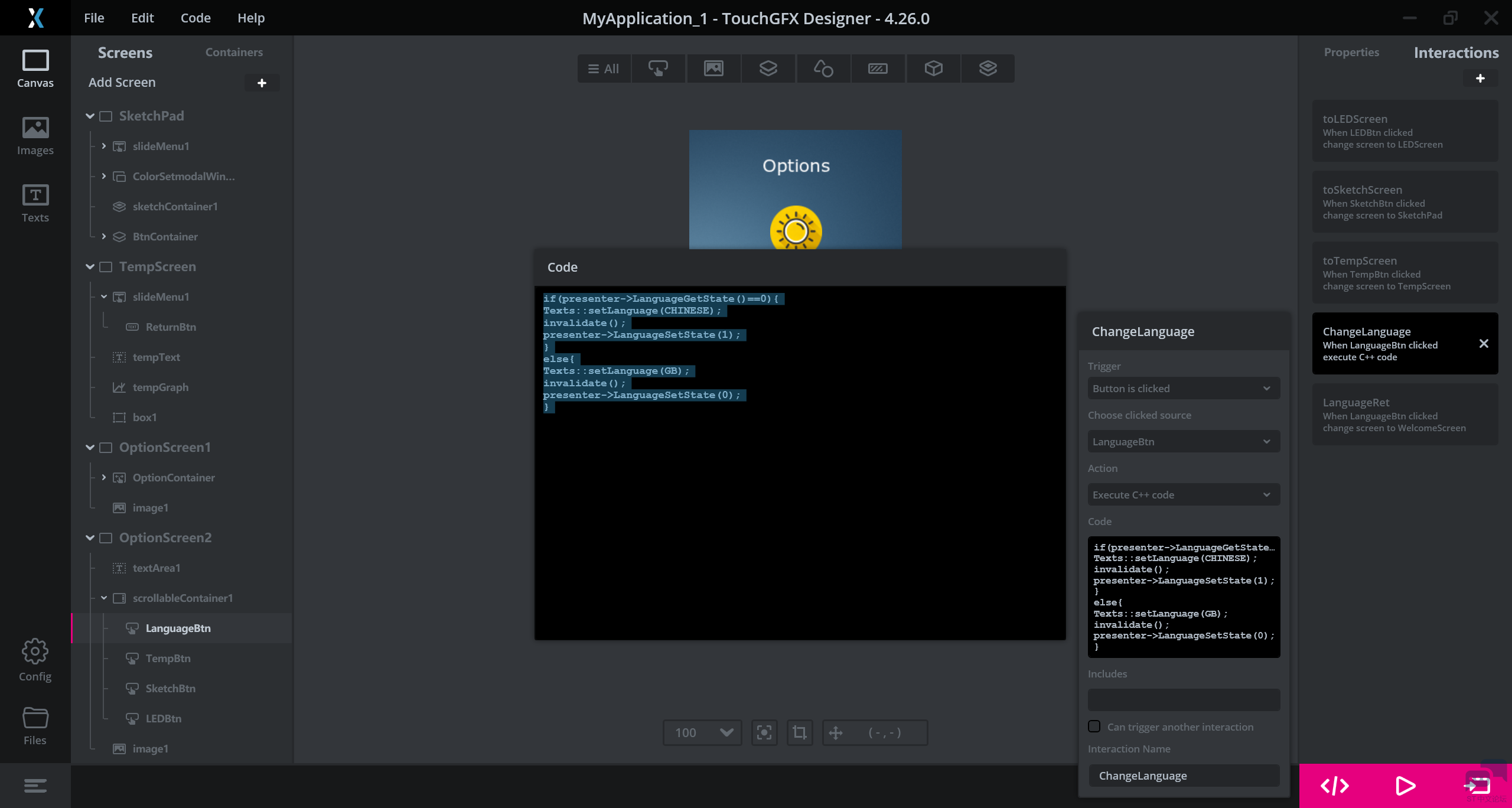Switch to the Properties tab
This screenshot has width=1512, height=808.
pyautogui.click(x=1351, y=52)
